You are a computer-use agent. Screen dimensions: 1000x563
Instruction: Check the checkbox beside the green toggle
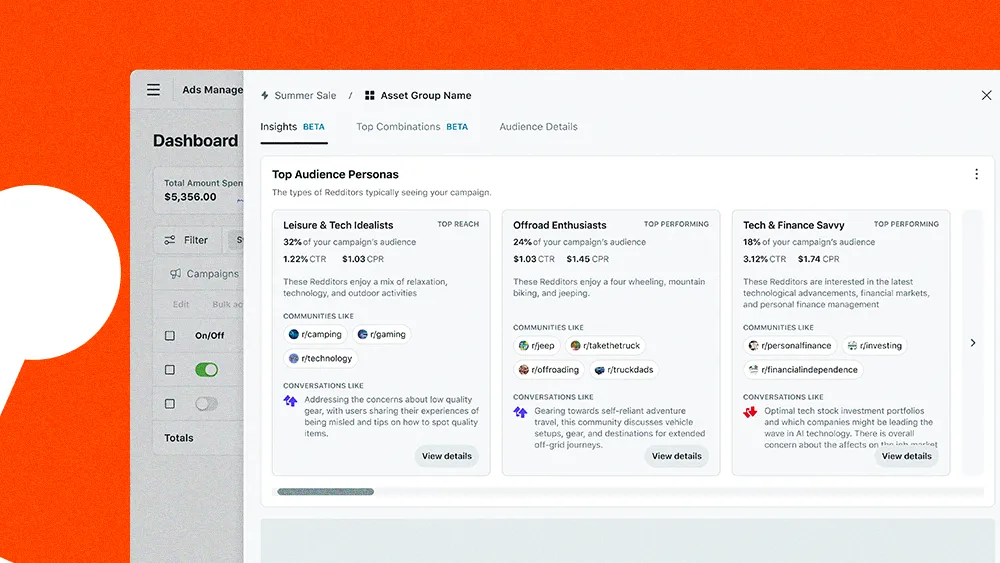(x=170, y=370)
